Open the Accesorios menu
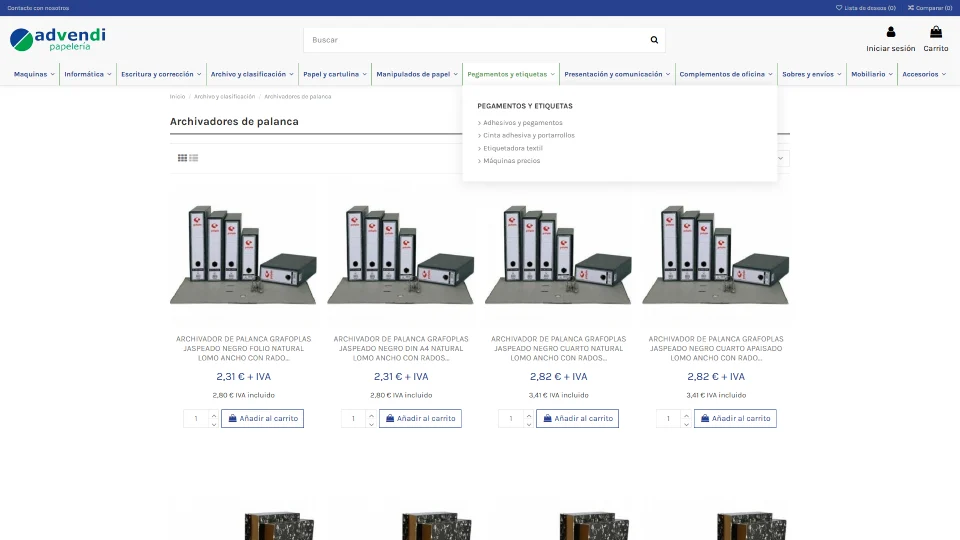The height and width of the screenshot is (540, 960). (924, 74)
